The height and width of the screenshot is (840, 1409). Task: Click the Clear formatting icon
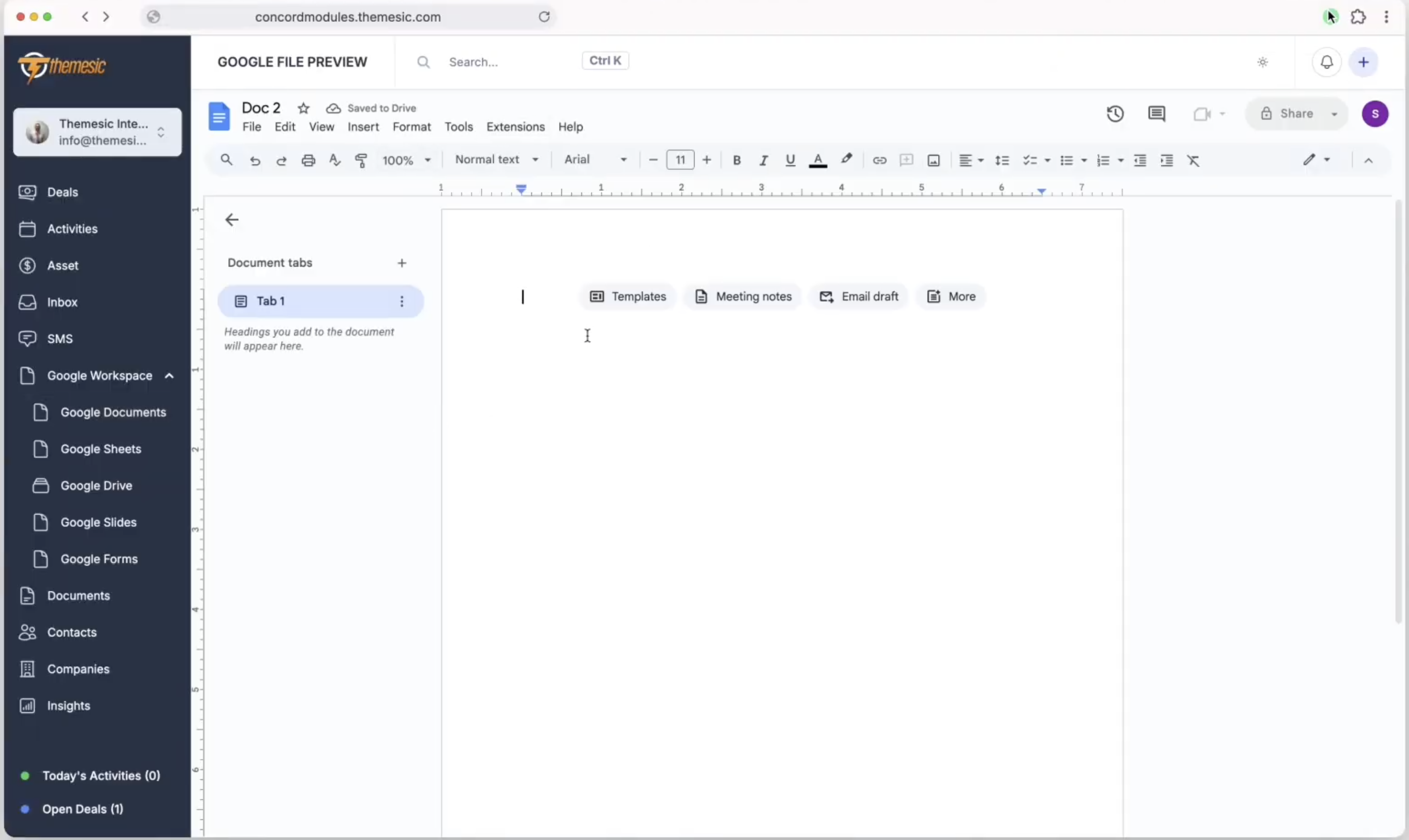tap(1194, 160)
